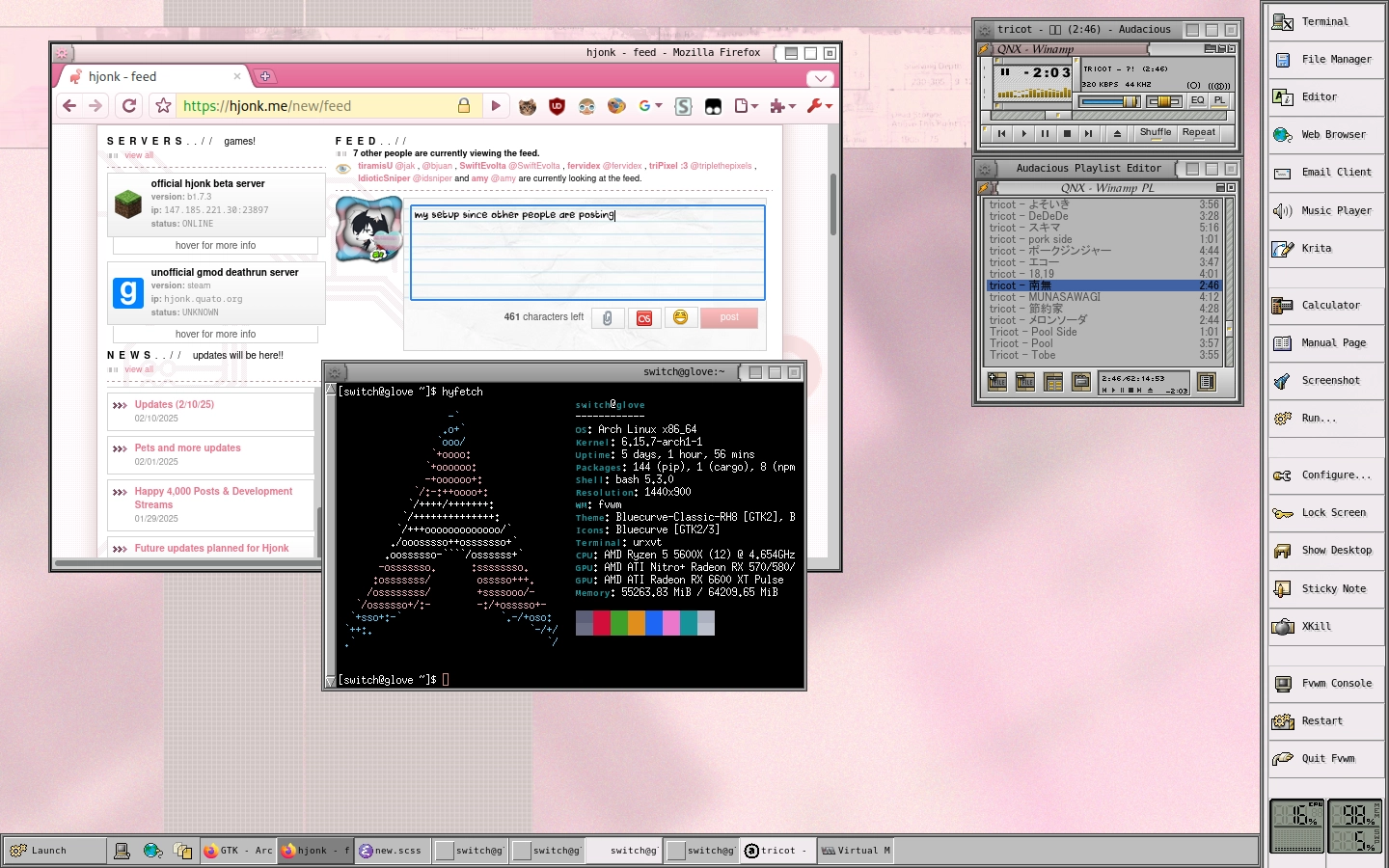Click view all under SERVERS
Image resolution: width=1389 pixels, height=868 pixels.
[x=139, y=155]
